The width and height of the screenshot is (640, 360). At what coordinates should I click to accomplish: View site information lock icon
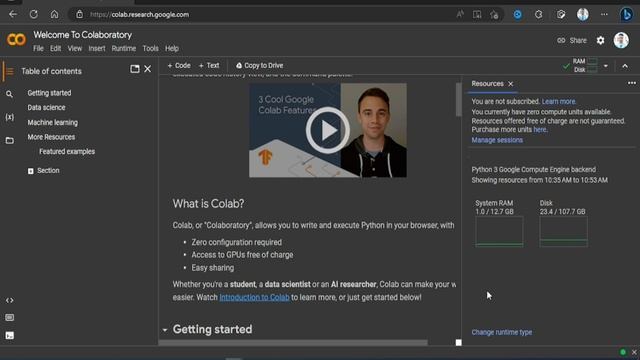coord(80,15)
